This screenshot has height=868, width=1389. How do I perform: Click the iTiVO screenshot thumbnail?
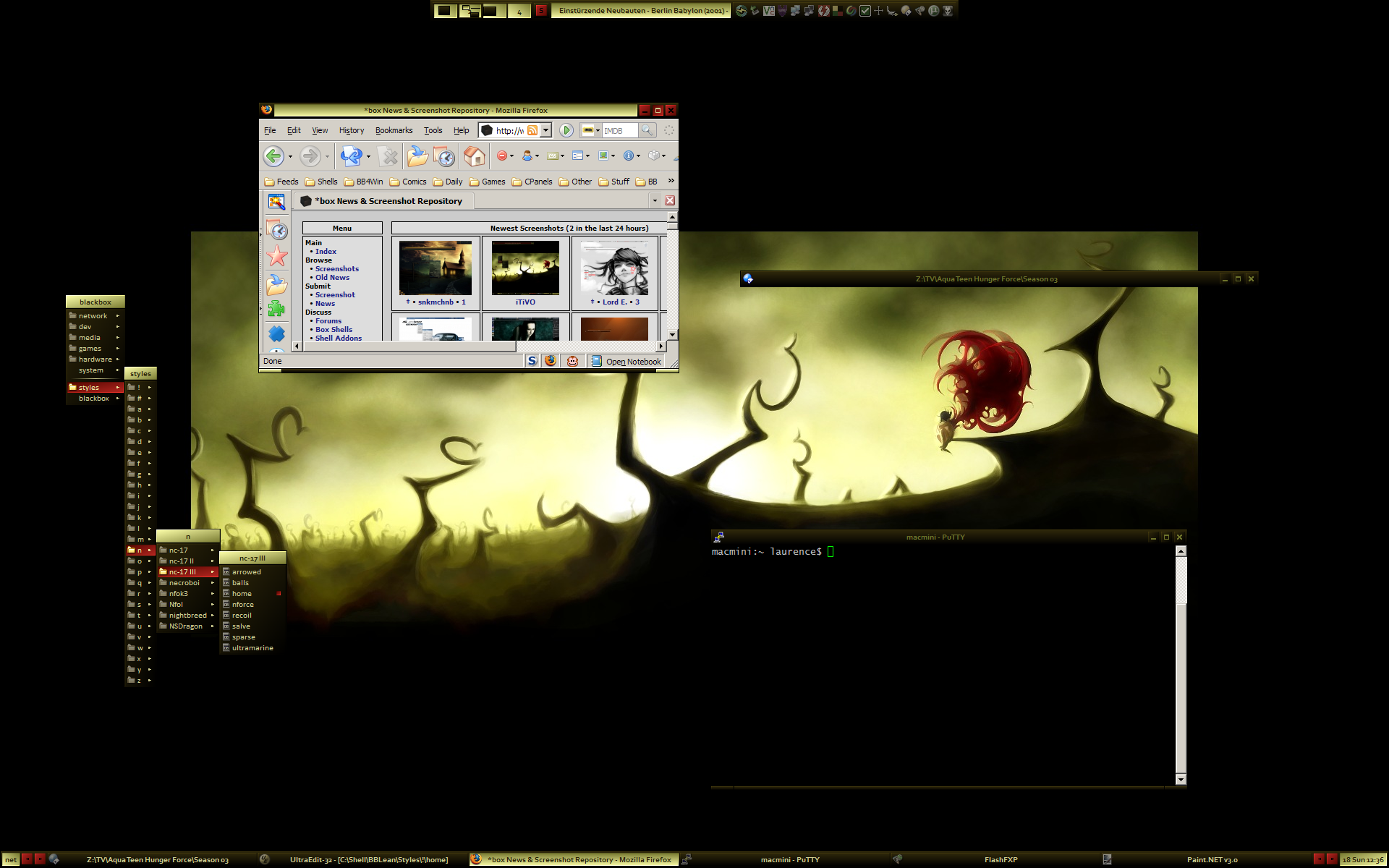[525, 268]
